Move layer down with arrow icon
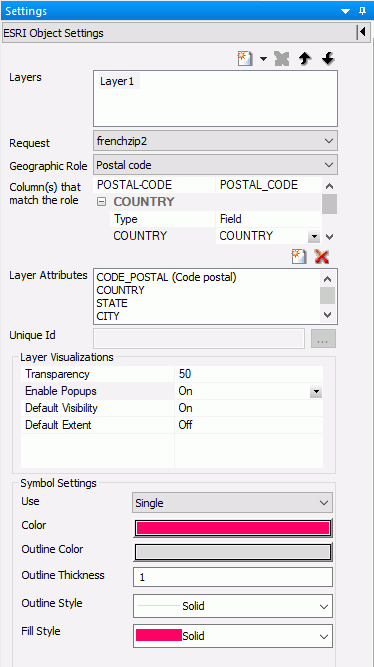The image size is (374, 667). tap(327, 59)
